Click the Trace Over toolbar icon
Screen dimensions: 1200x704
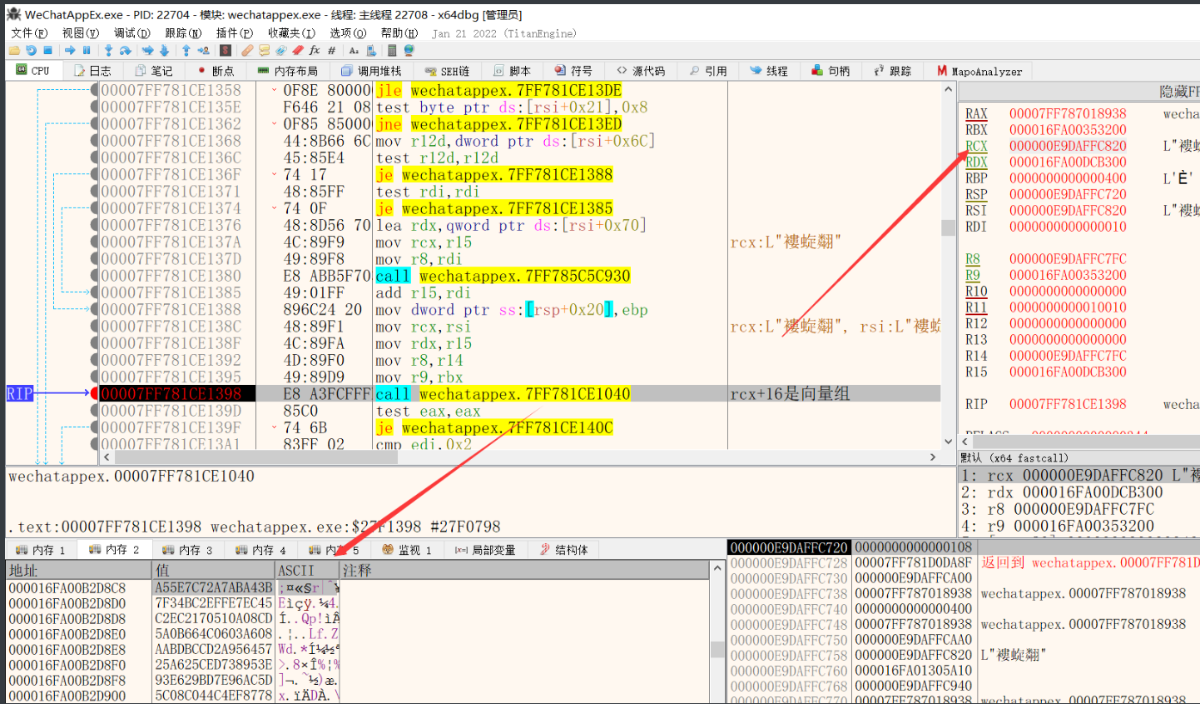pyautogui.click(x=164, y=50)
